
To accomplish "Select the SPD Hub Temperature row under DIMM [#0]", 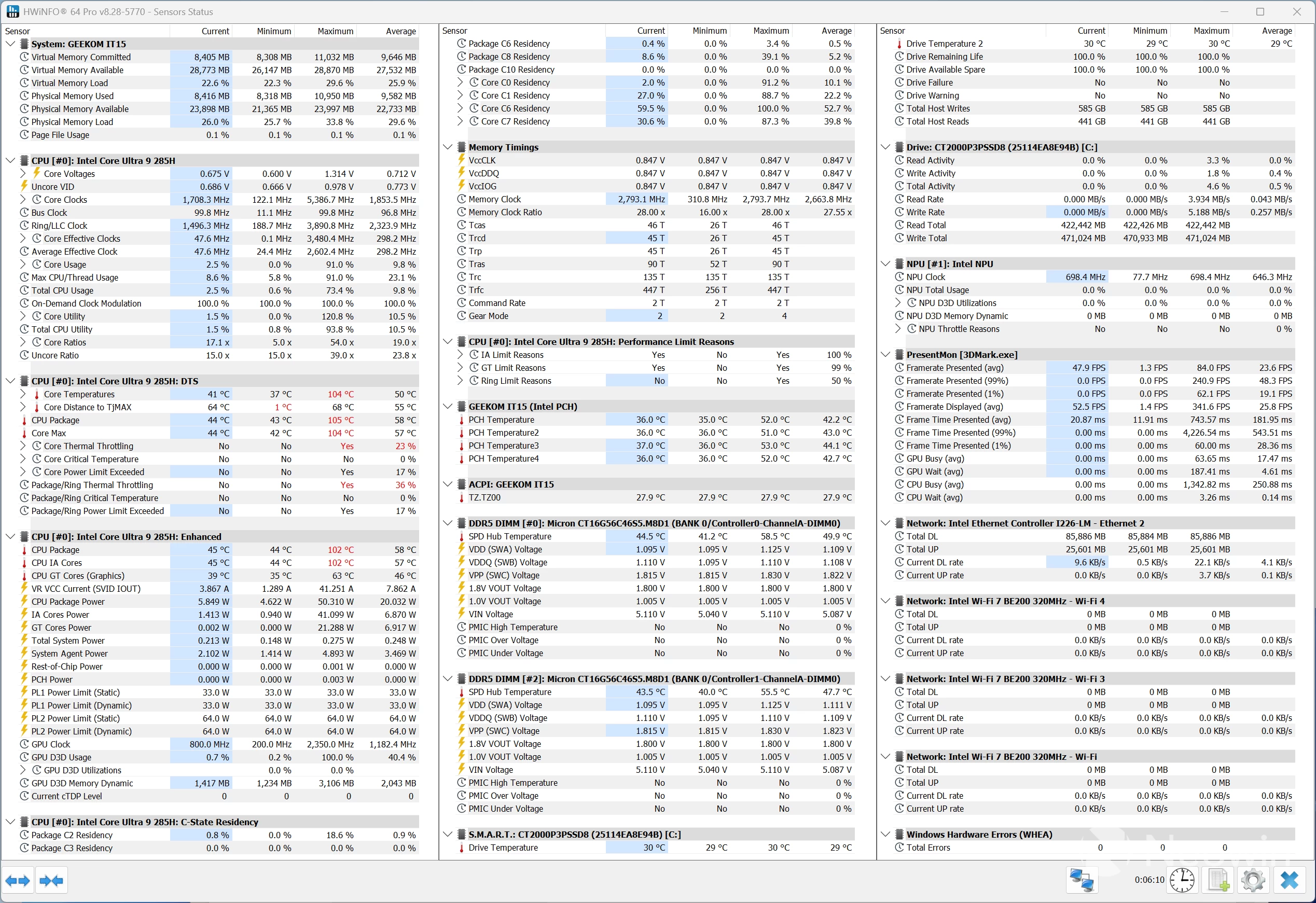I will click(x=656, y=537).
